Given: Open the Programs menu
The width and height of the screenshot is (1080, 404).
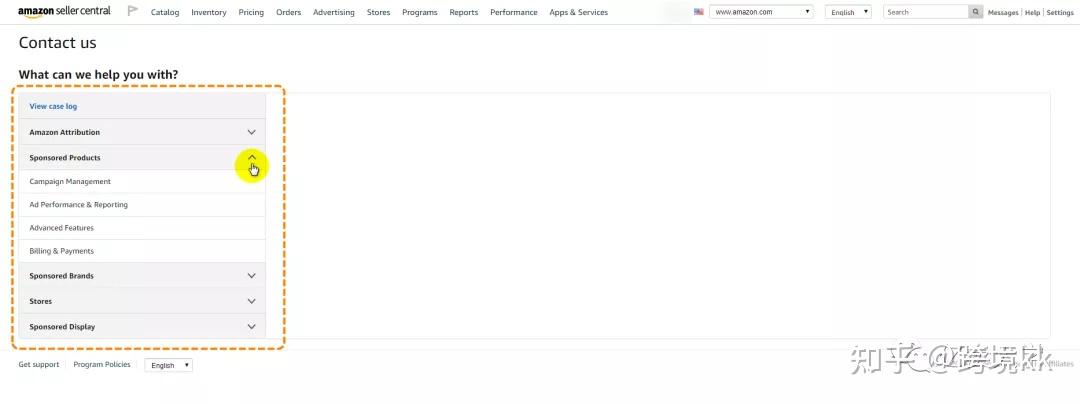Looking at the screenshot, I should 419,12.
